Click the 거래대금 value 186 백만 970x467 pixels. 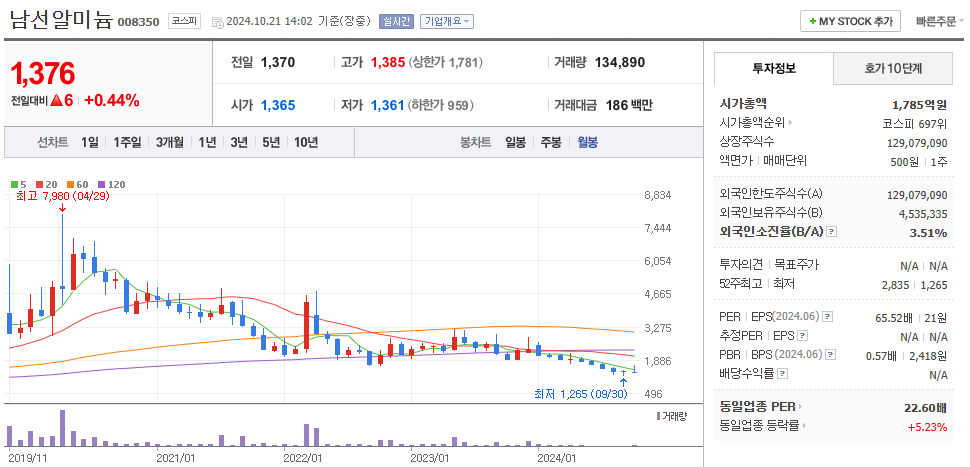[x=629, y=106]
